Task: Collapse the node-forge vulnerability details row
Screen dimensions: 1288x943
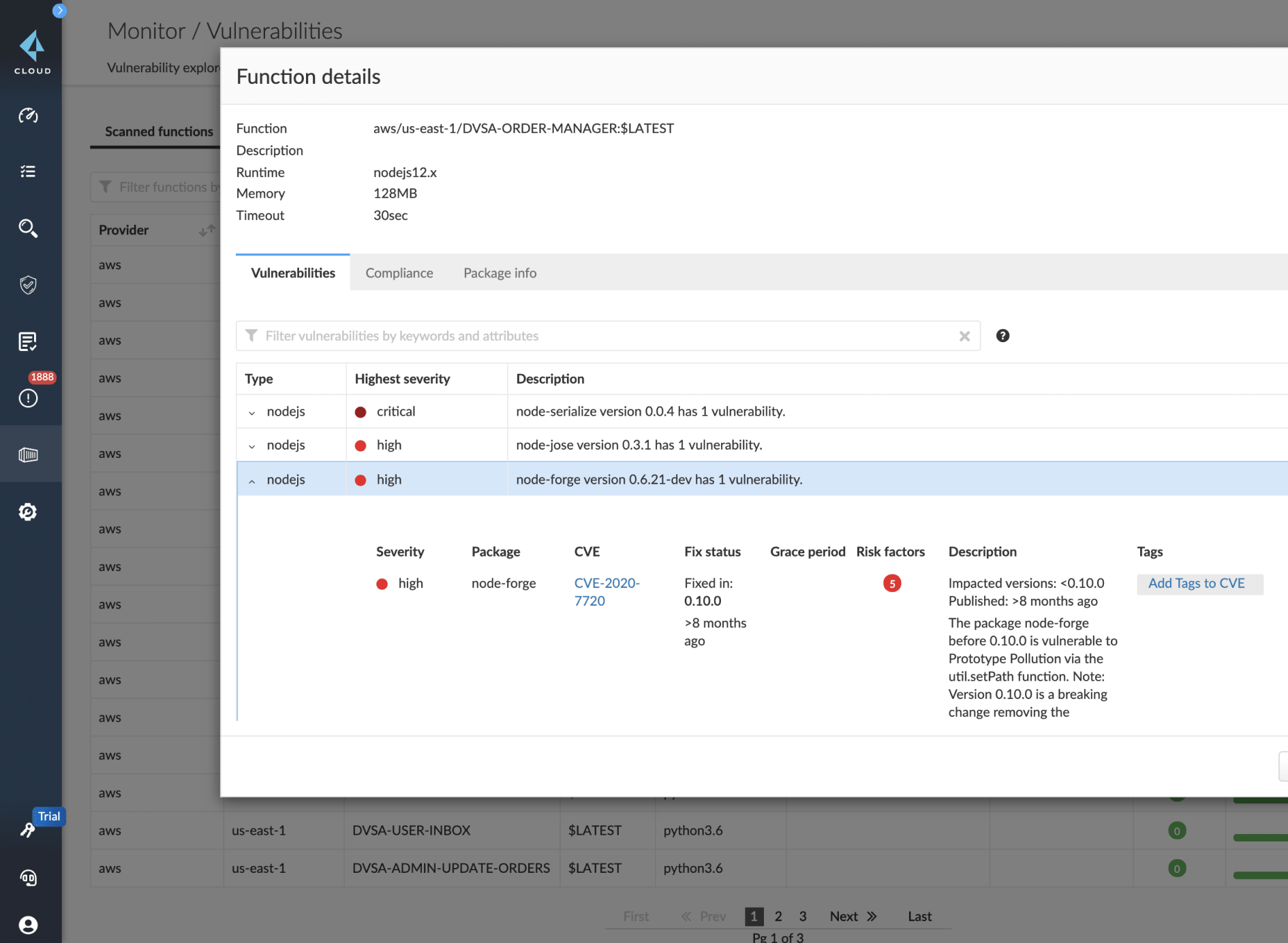Action: 251,480
